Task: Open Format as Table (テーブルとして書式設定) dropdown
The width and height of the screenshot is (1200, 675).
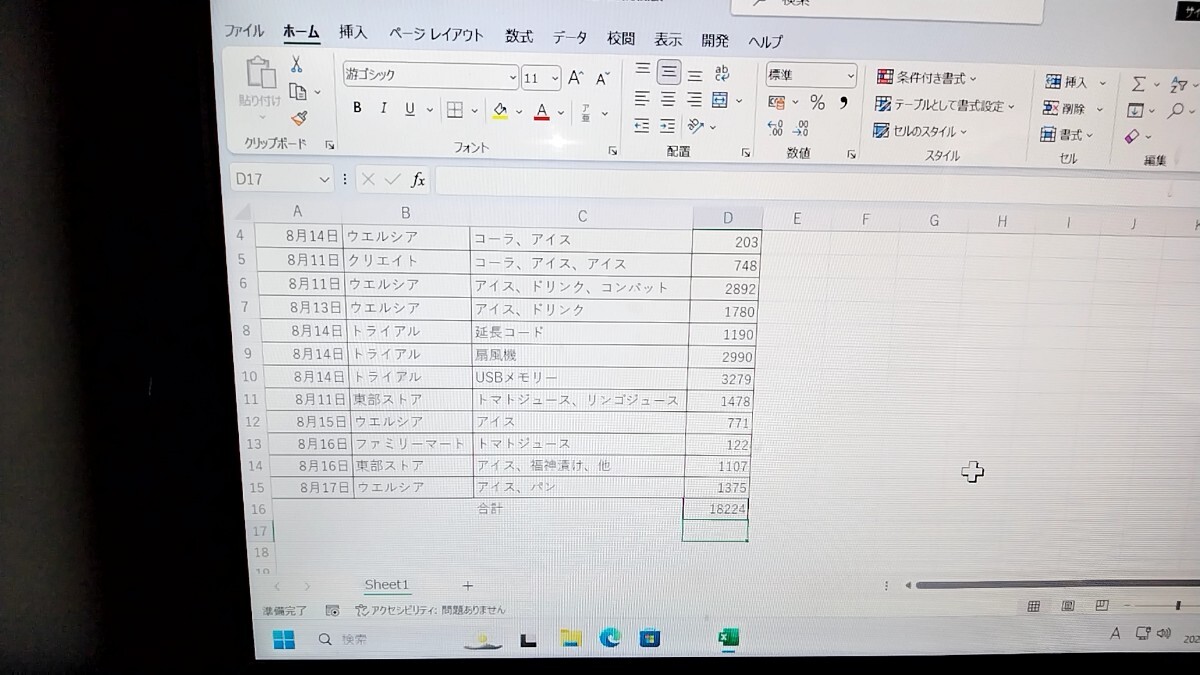Action: pos(944,104)
